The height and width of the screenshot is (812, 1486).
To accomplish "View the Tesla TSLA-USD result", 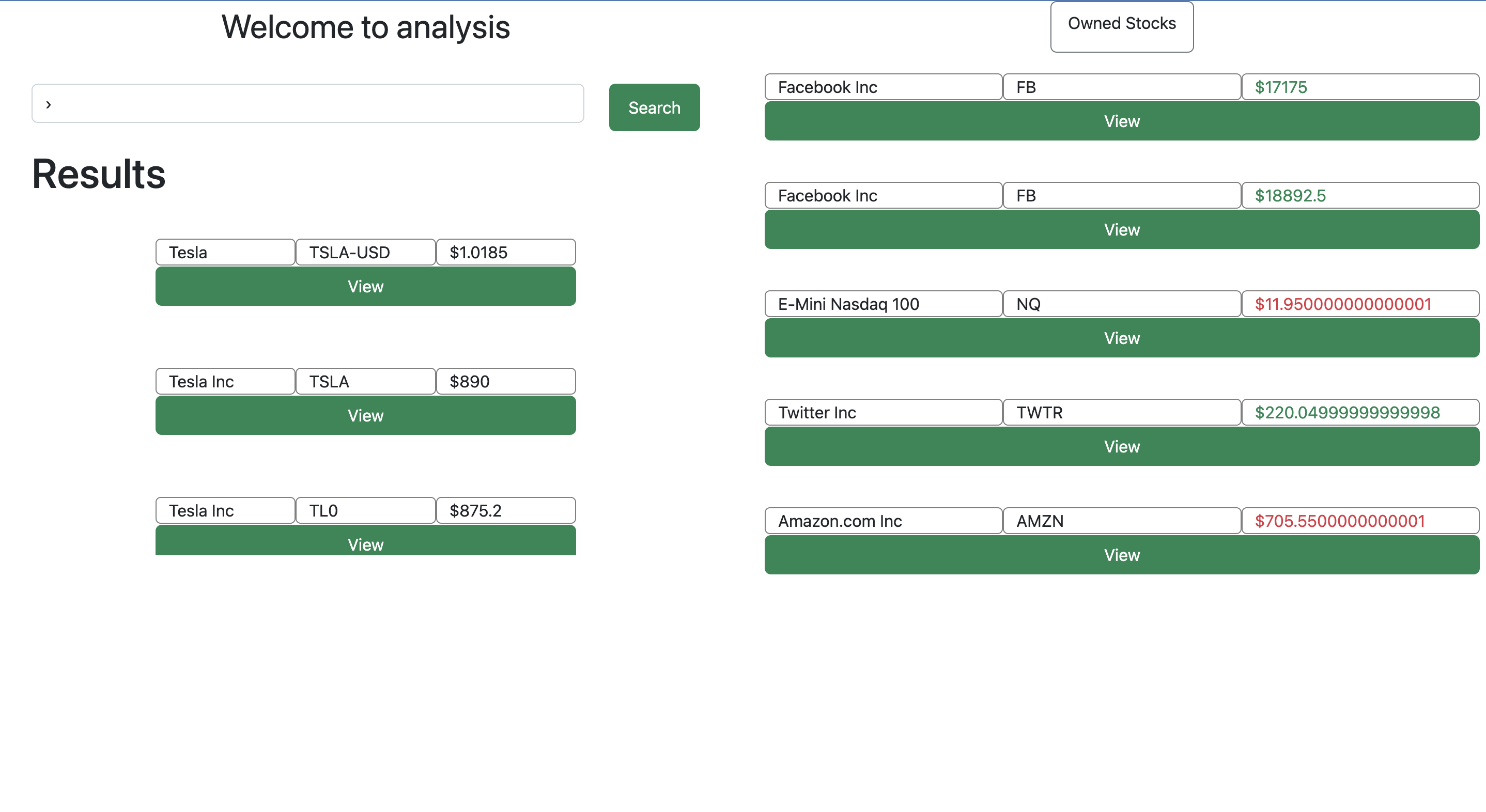I will pyautogui.click(x=365, y=286).
